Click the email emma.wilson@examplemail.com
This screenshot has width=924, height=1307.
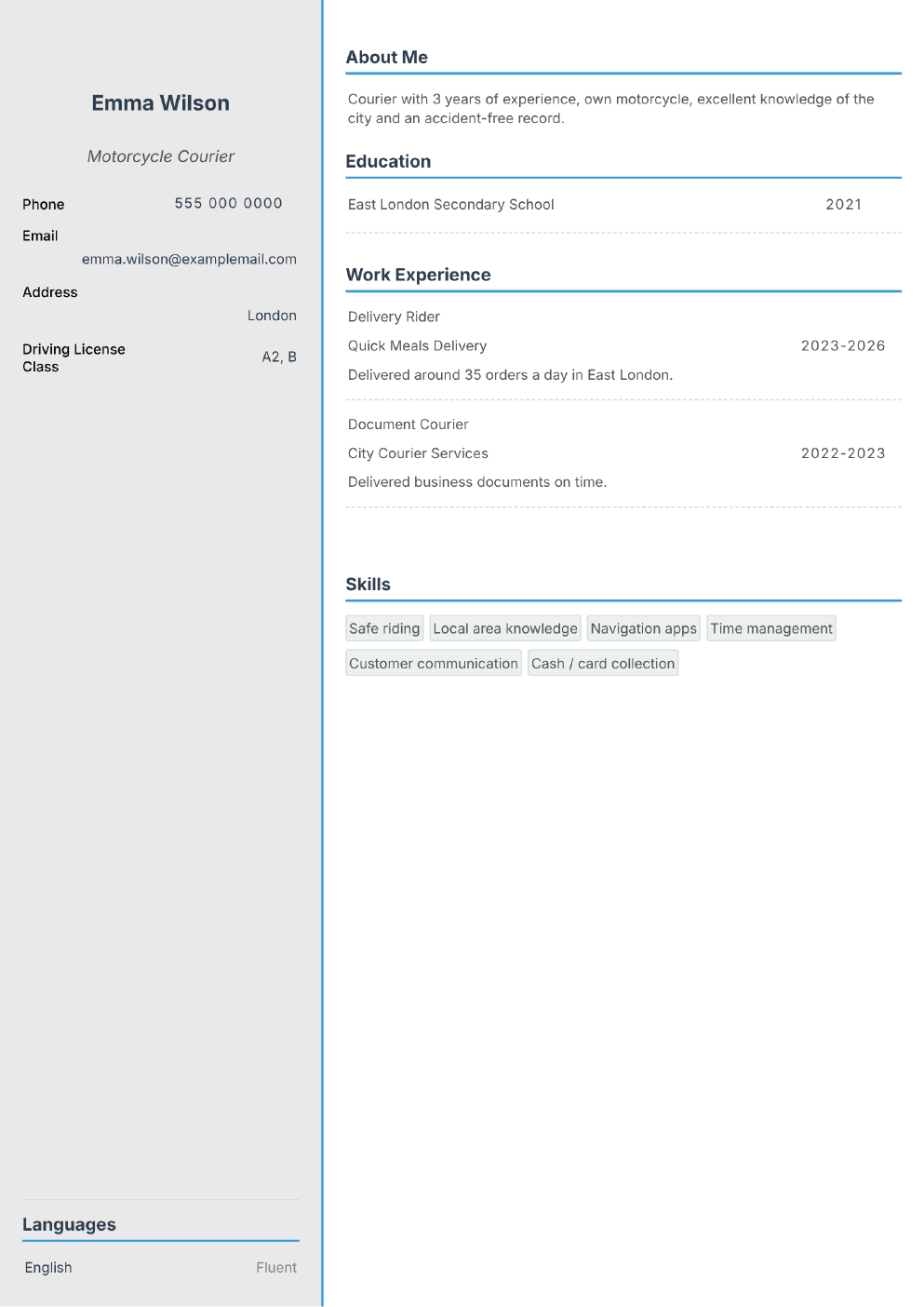click(x=189, y=259)
